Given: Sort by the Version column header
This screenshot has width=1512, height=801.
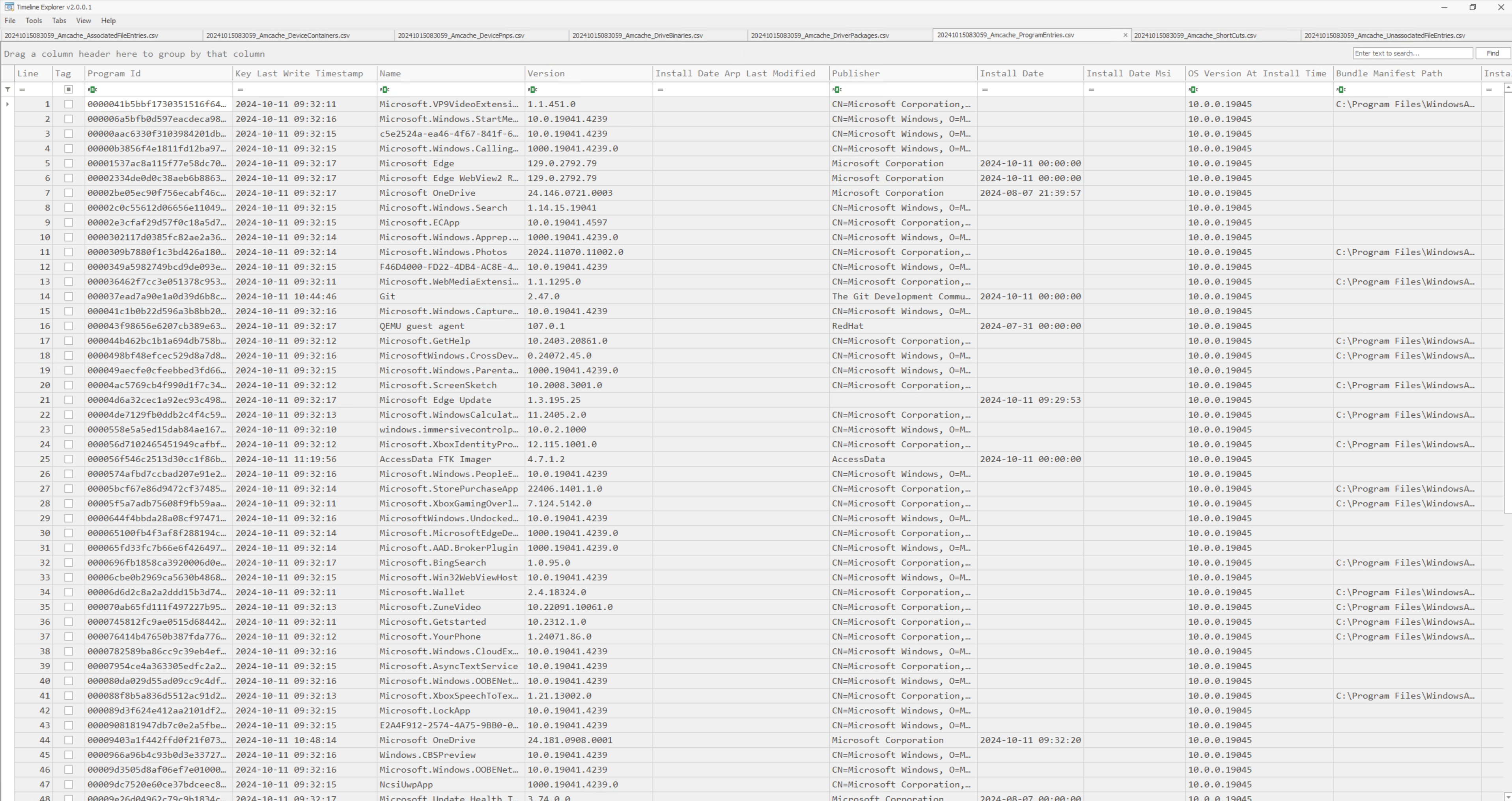Looking at the screenshot, I should click(x=589, y=73).
